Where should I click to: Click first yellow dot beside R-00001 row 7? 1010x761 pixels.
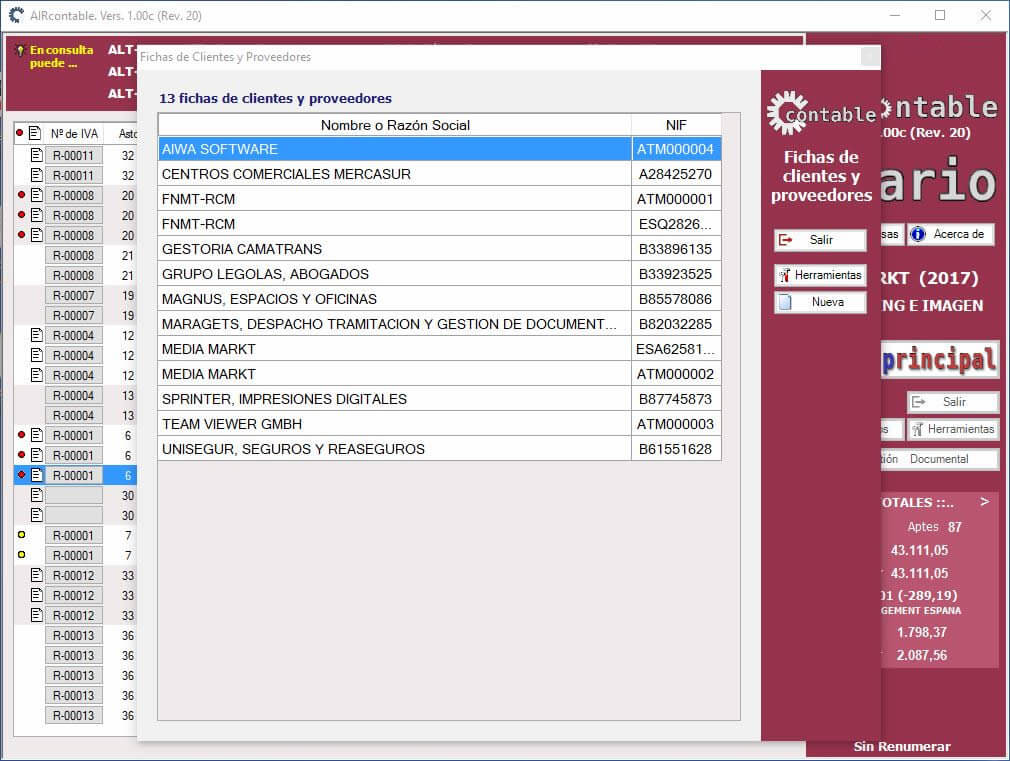point(21,535)
